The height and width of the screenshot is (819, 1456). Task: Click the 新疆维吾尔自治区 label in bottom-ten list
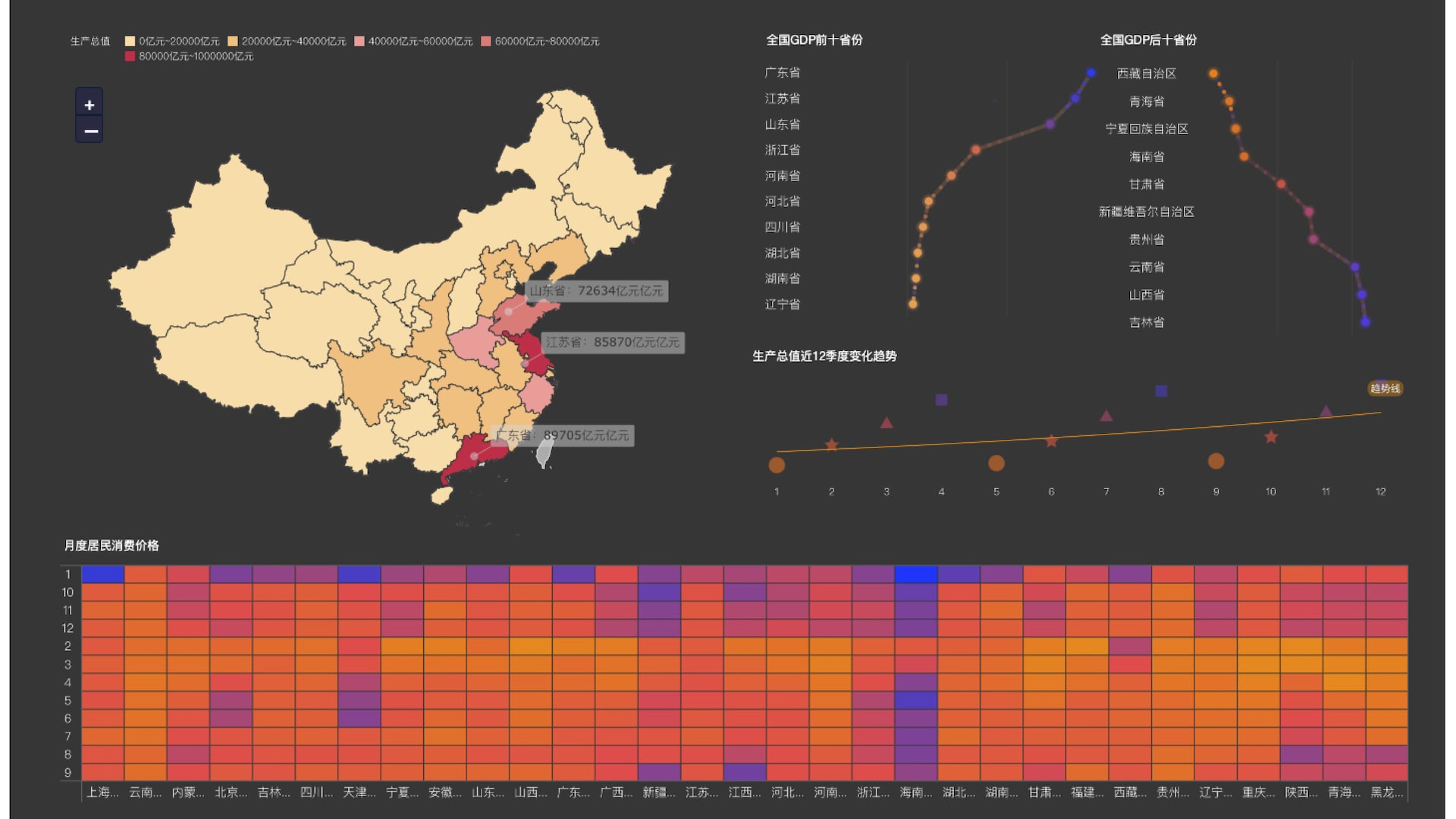(x=1147, y=212)
